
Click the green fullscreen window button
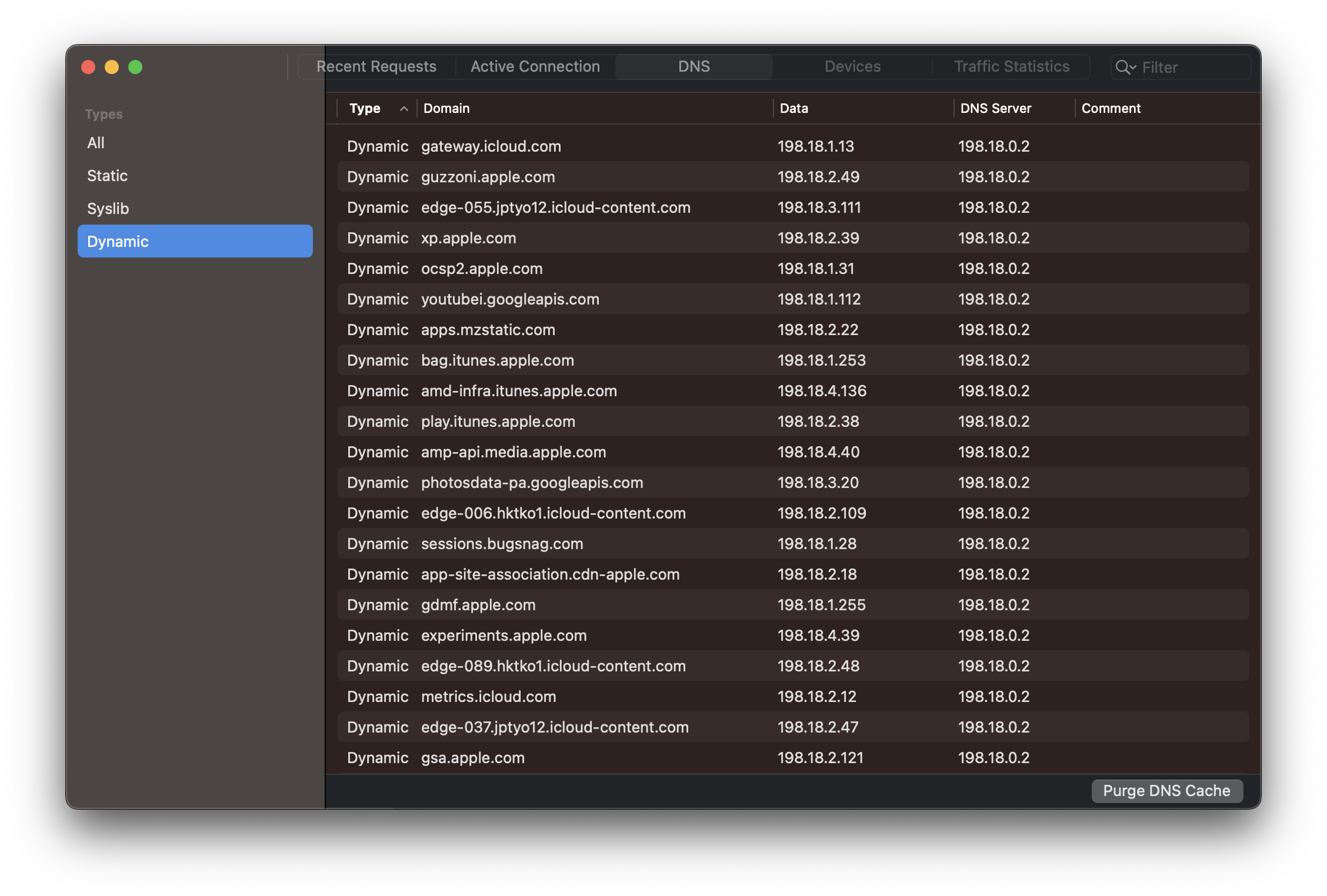[135, 67]
